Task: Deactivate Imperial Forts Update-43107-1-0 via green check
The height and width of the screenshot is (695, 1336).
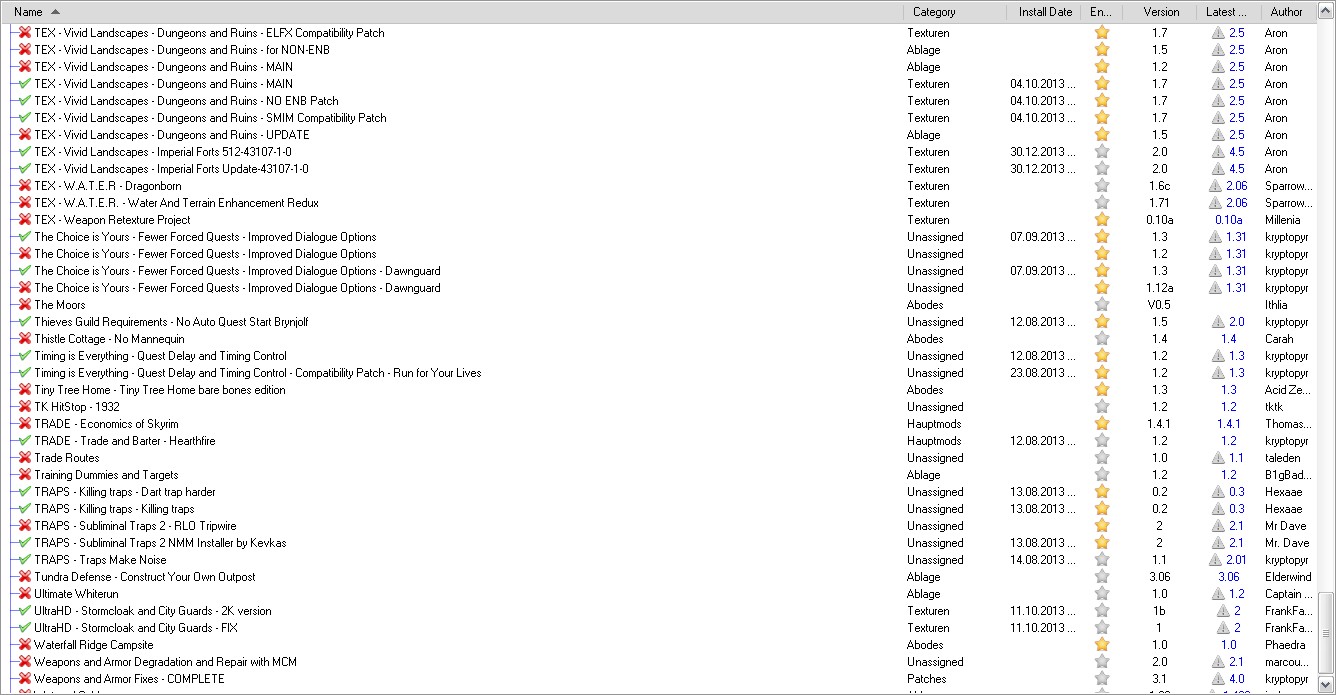Action: click(x=25, y=169)
